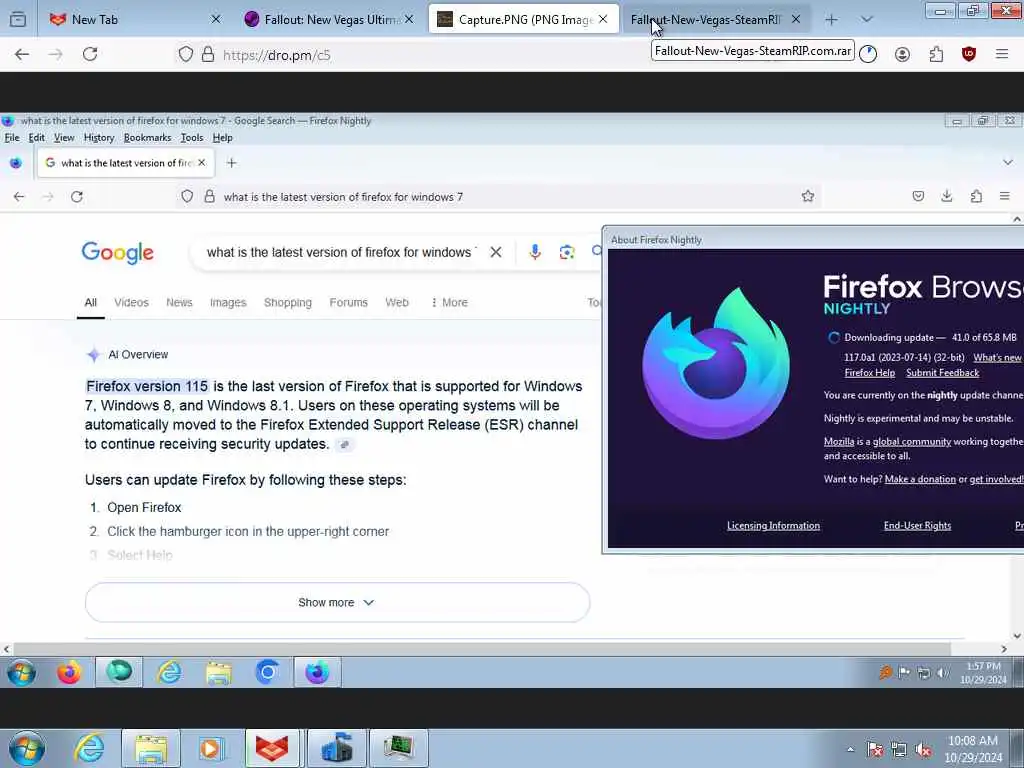Click AI Overview source link chip
The image size is (1024, 768).
[x=344, y=444]
